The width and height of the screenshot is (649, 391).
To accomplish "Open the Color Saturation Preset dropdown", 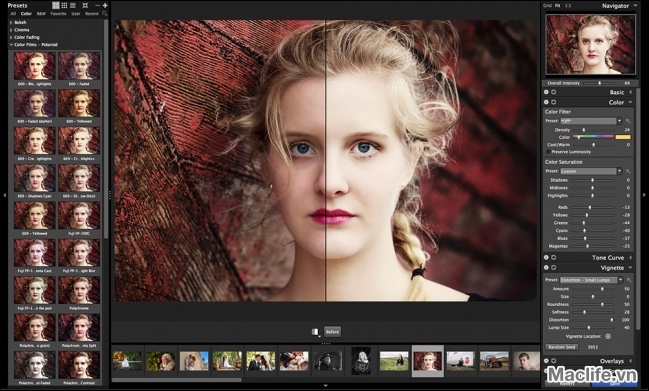I will [591, 171].
